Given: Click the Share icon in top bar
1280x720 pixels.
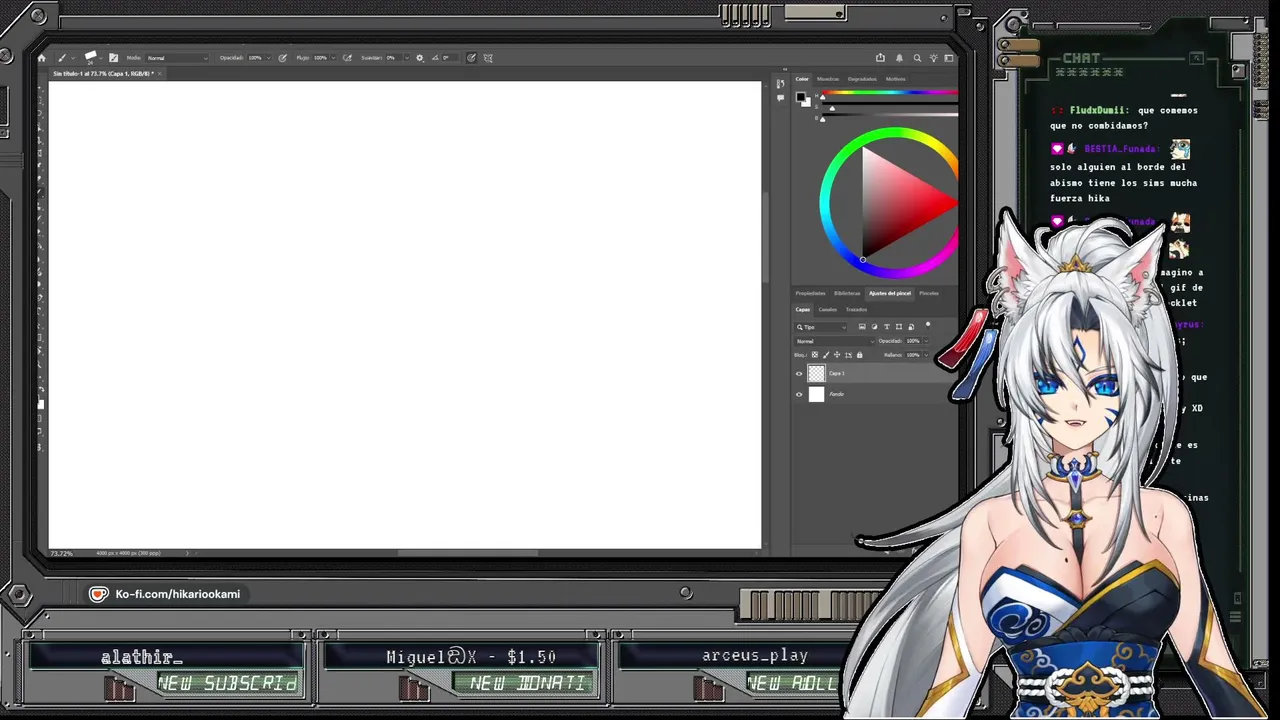Looking at the screenshot, I should click(880, 58).
